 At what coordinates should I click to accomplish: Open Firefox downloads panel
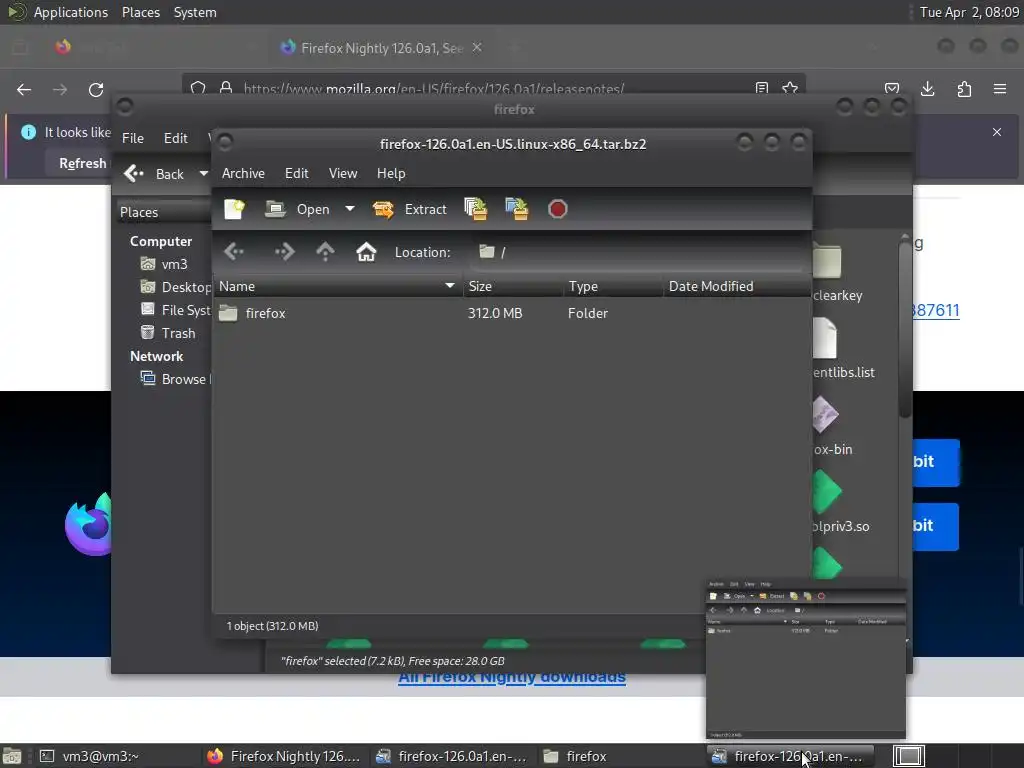pos(928,89)
